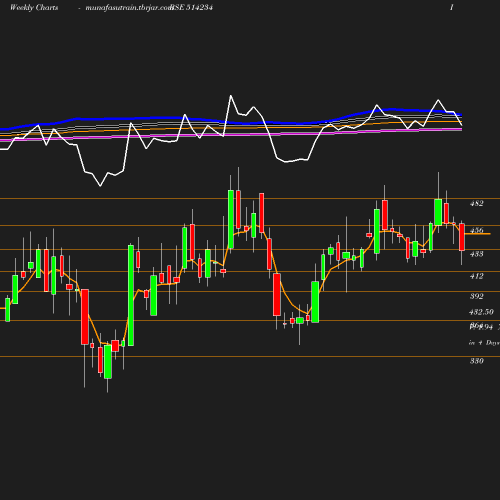Click the 'in 4 Days' text
Viewport: 500px width, 500px height.
(x=484, y=343)
